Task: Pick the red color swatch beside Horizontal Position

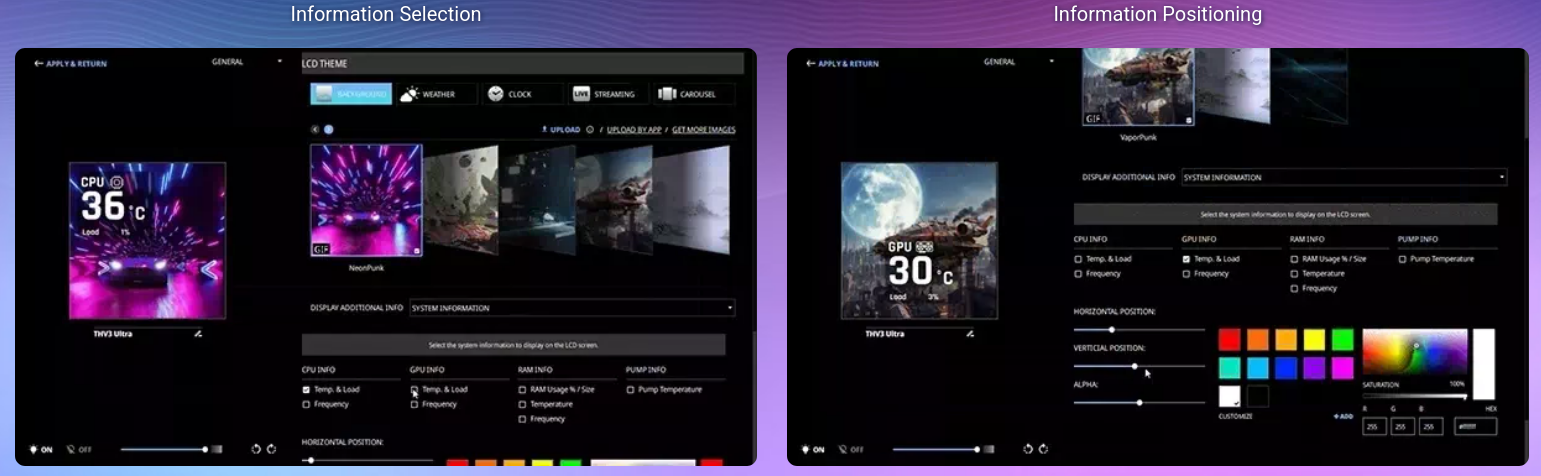Action: (1229, 340)
